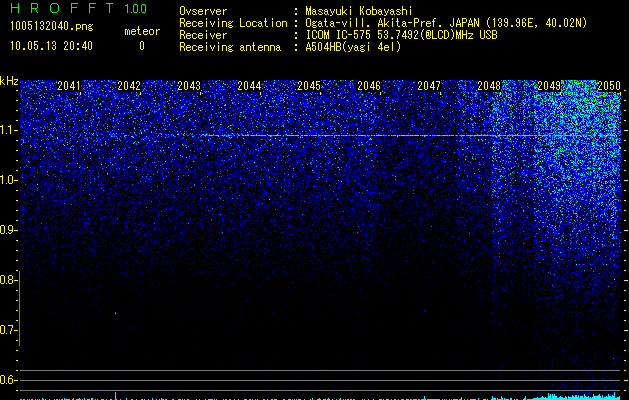The image size is (629, 400).
Task: Click the 2047 time marker
Action: (x=429, y=86)
